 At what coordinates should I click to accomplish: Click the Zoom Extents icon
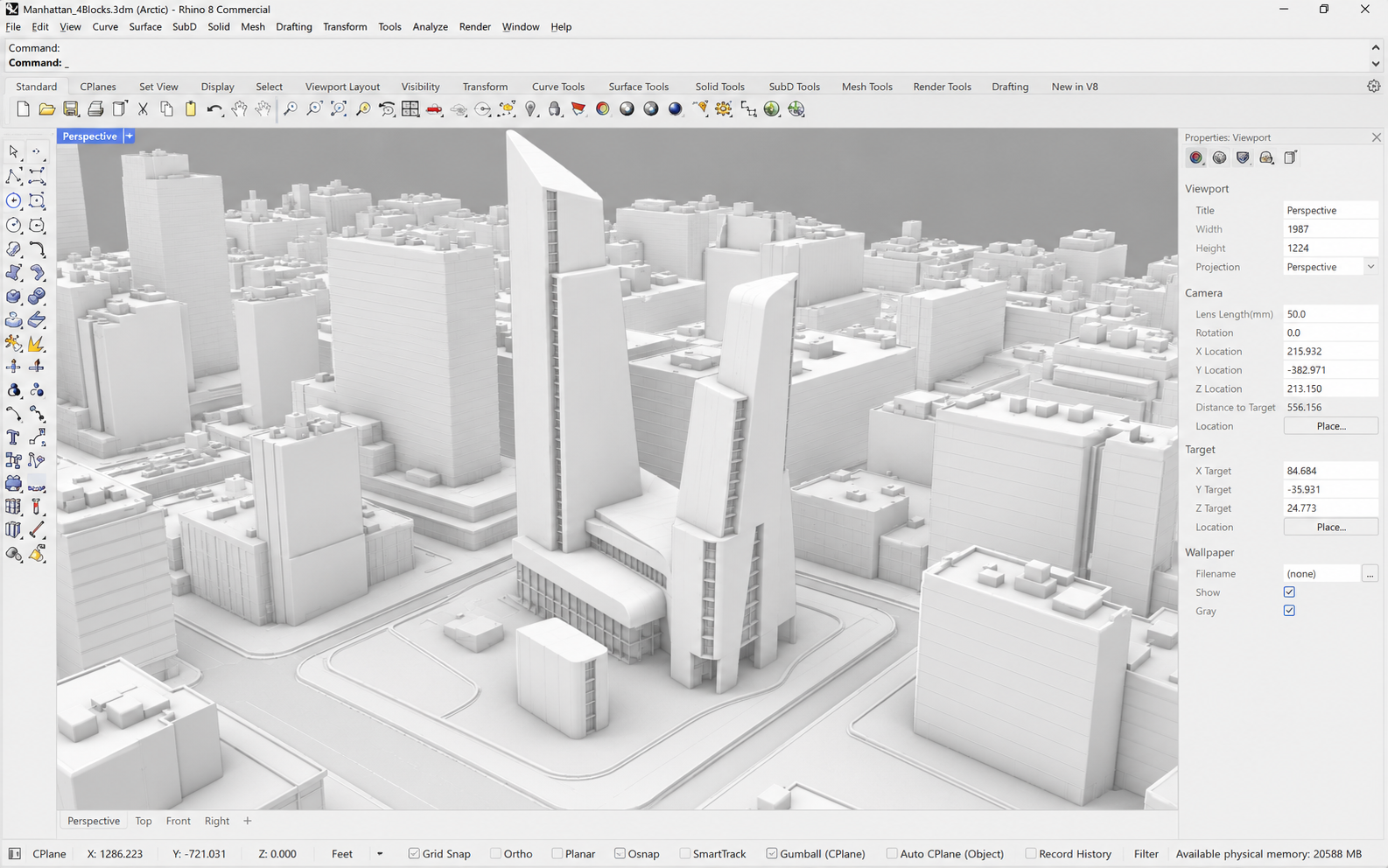[338, 109]
